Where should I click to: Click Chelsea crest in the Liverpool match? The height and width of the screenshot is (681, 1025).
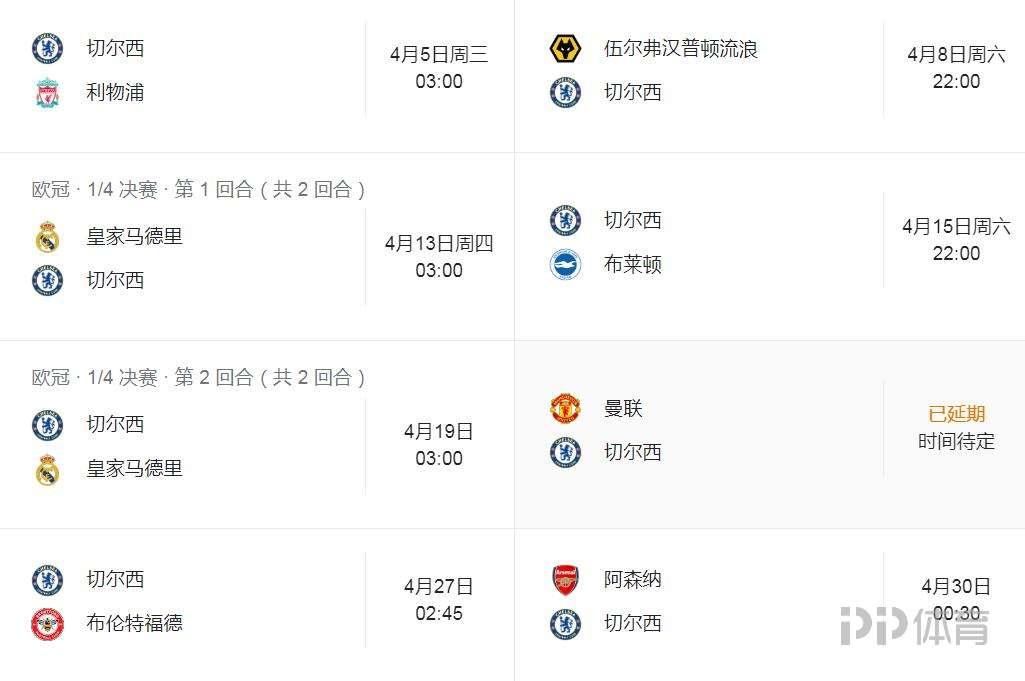[x=47, y=48]
